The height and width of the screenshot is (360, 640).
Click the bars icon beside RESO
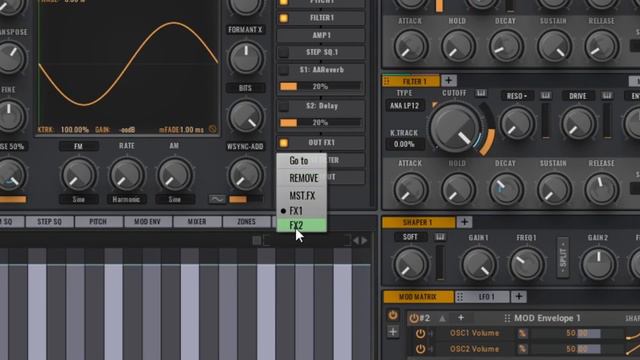(x=546, y=96)
